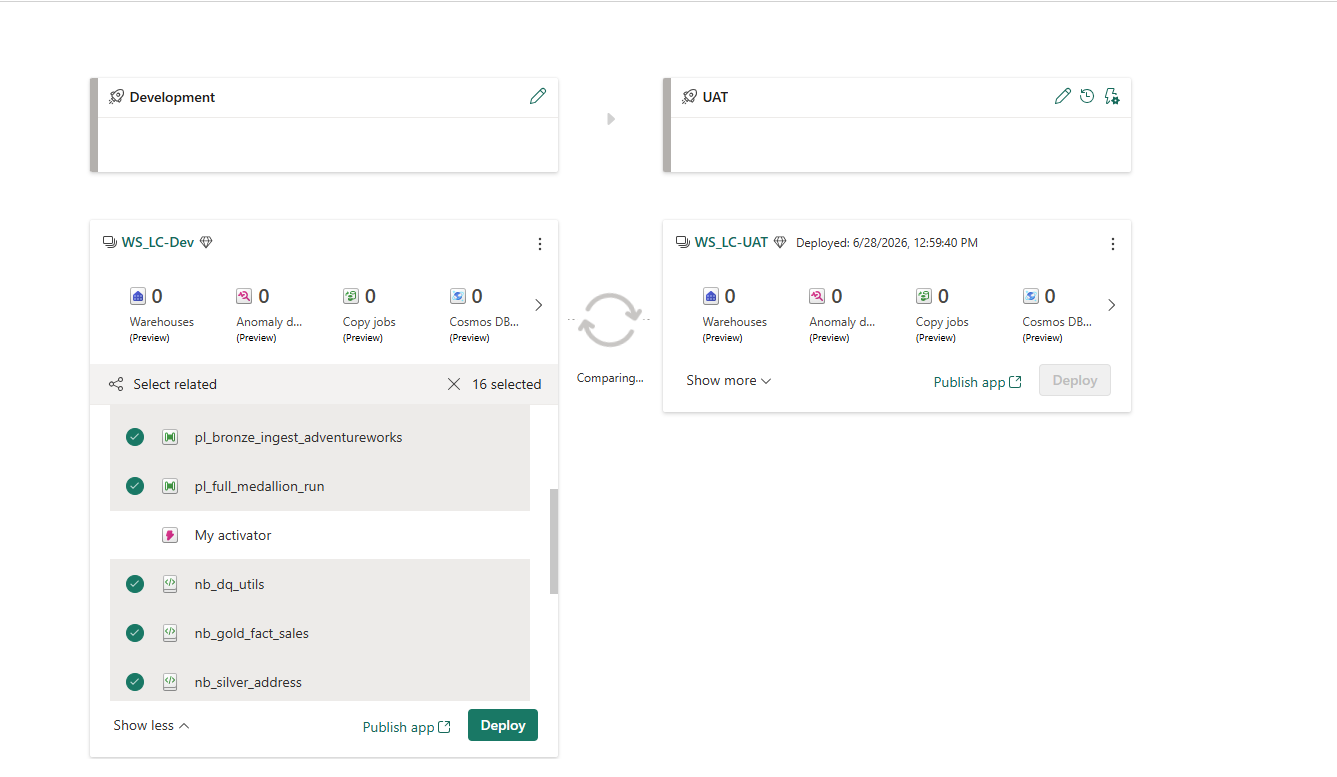The width and height of the screenshot is (1337, 777).
Task: Edit the Development stage with the pencil icon
Action: coord(538,96)
